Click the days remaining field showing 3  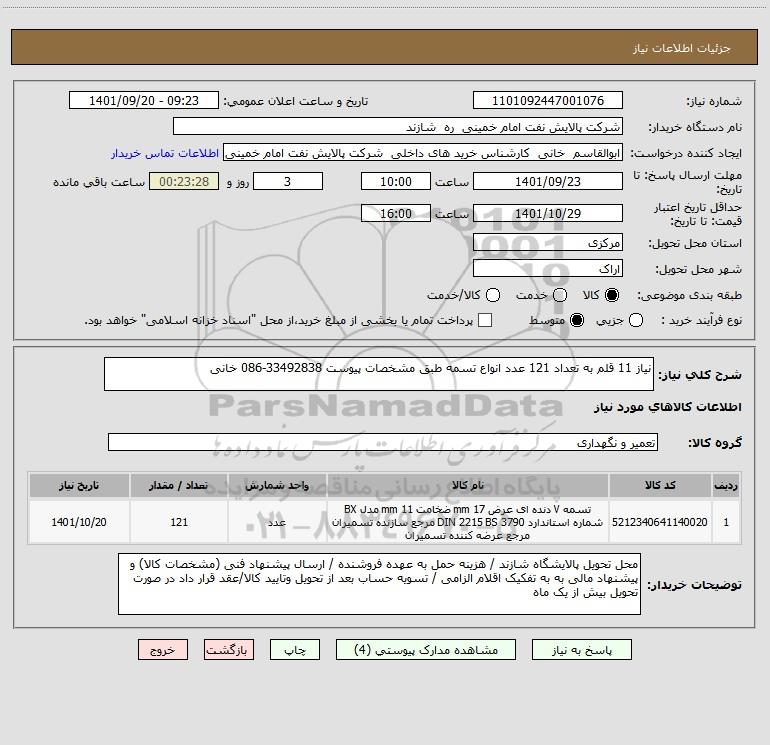(288, 181)
